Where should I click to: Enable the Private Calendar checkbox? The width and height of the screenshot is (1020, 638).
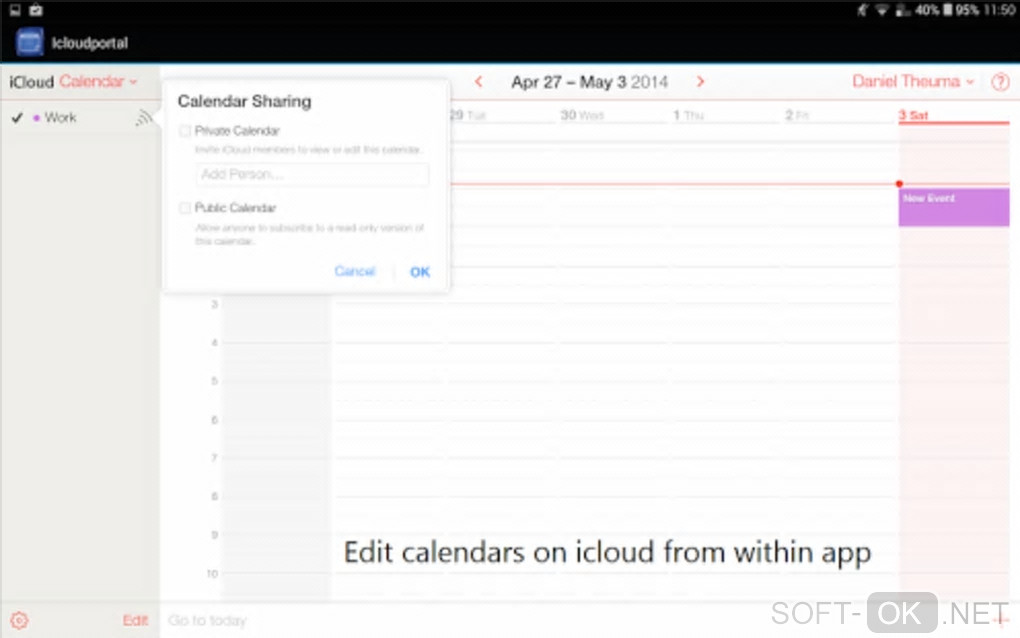185,131
